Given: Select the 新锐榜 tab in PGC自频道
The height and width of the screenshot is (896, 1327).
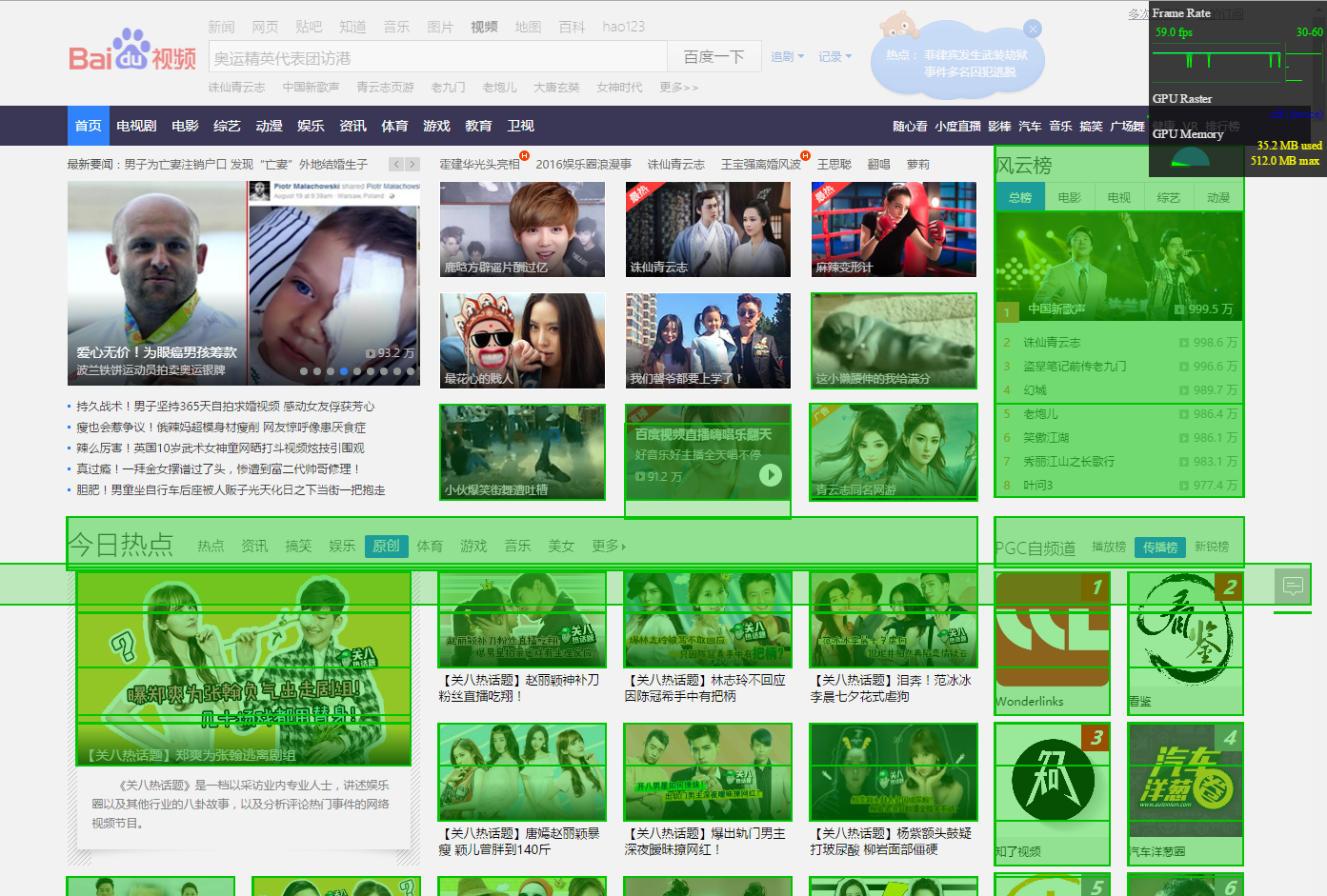Looking at the screenshot, I should point(1212,547).
